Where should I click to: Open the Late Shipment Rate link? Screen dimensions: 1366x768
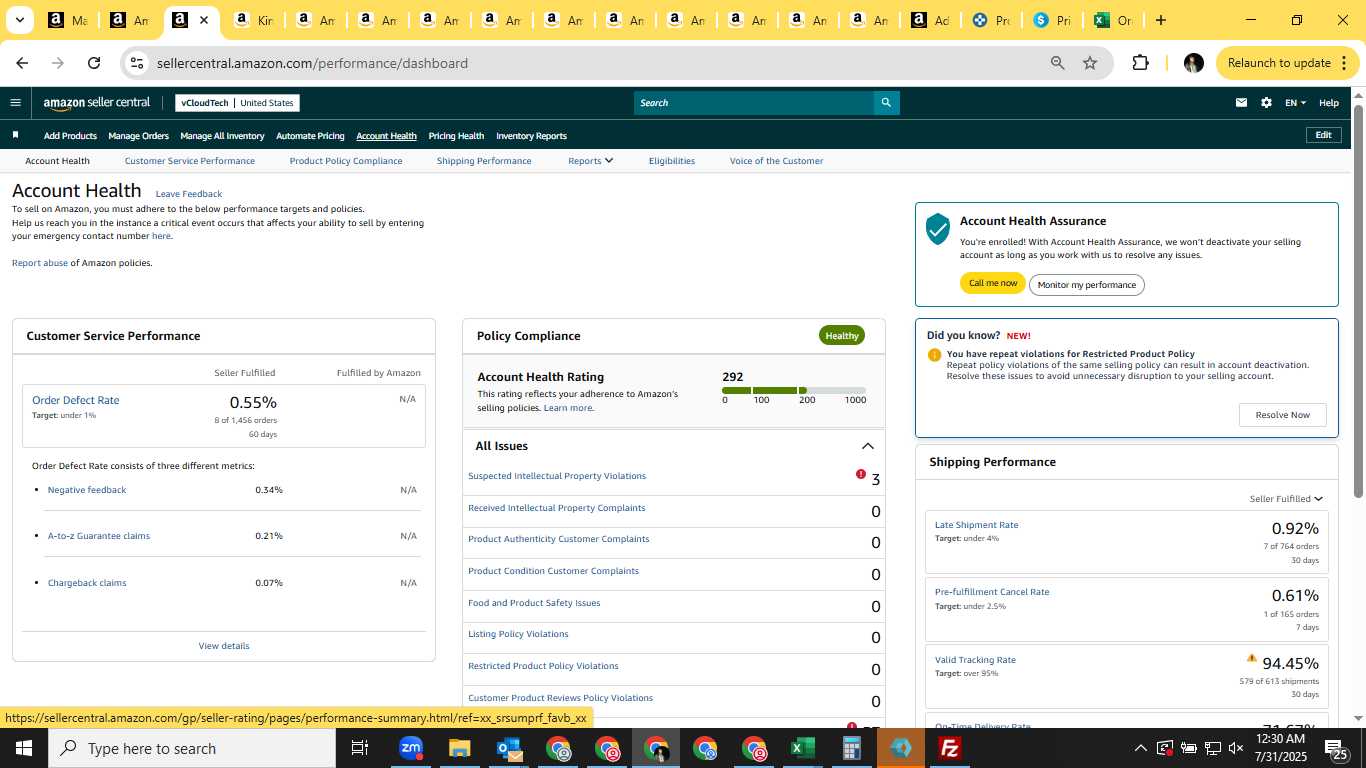point(976,525)
